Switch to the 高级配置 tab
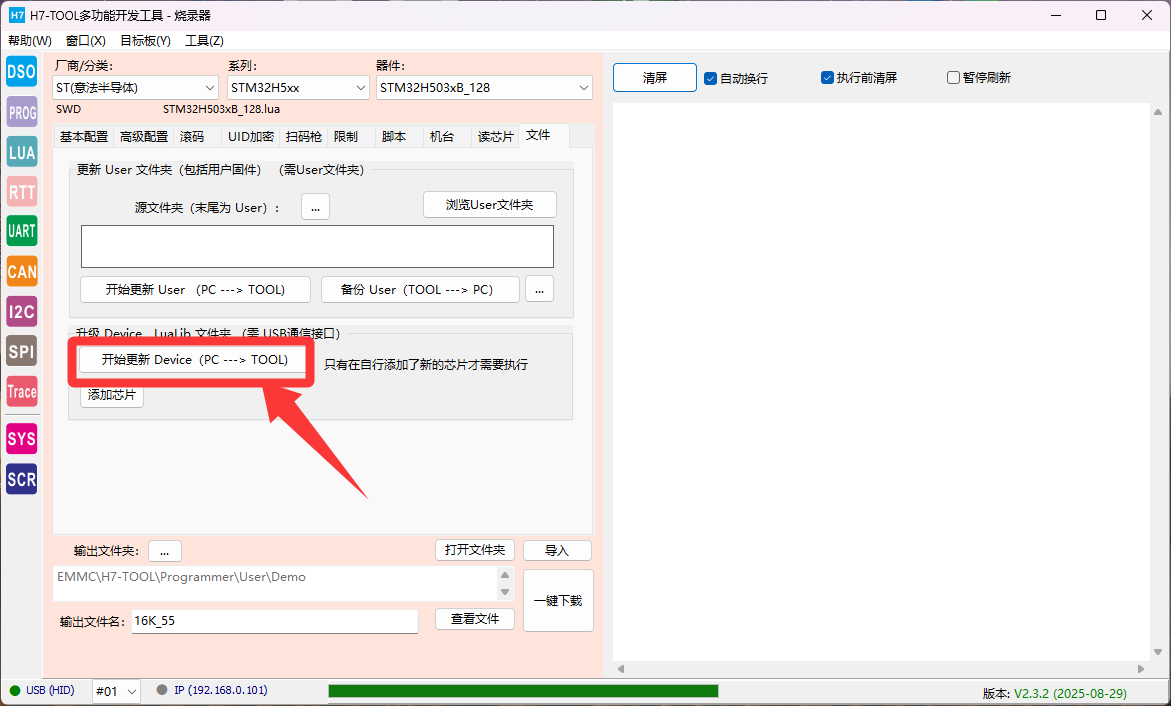The width and height of the screenshot is (1171, 706). [144, 137]
